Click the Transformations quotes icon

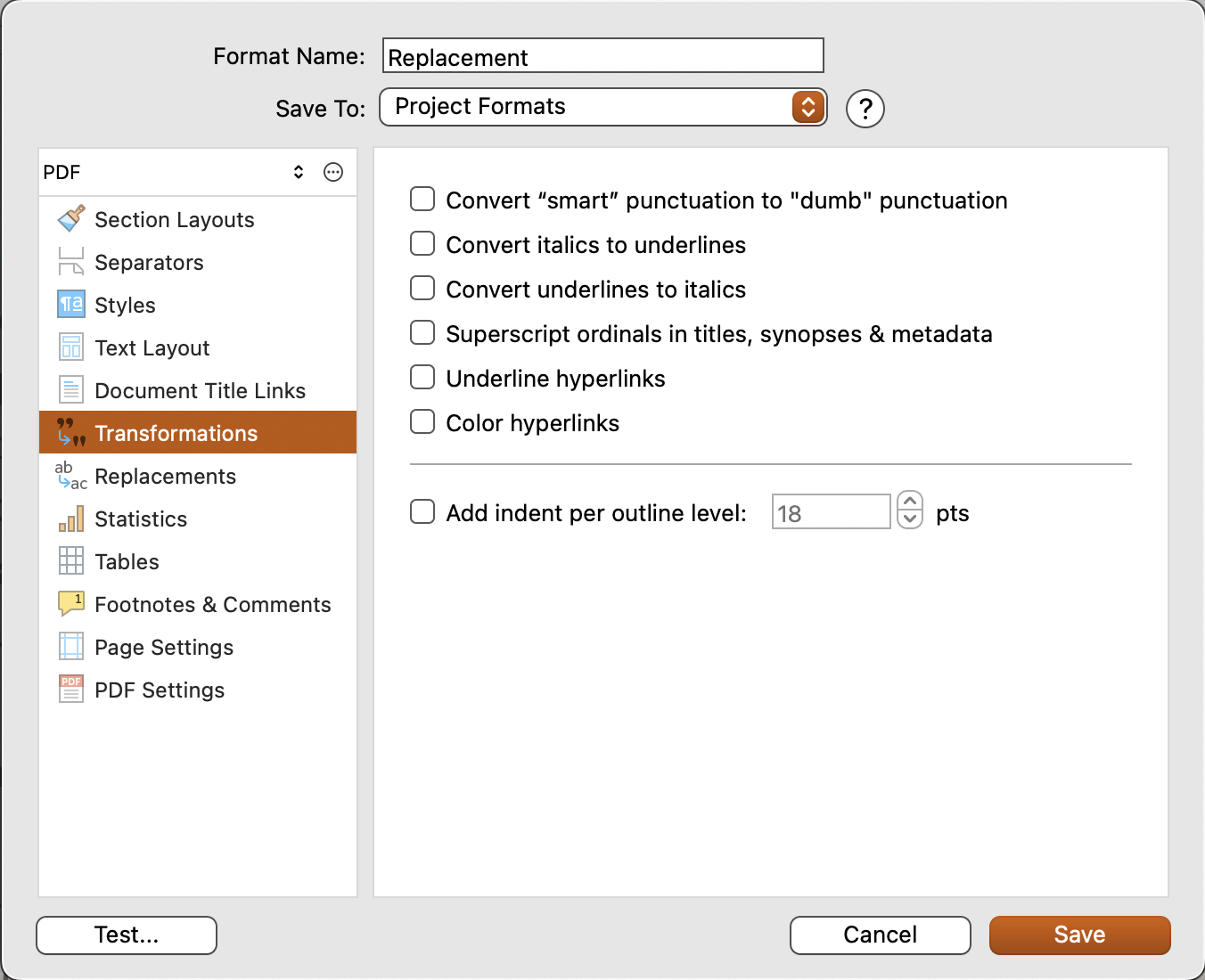pyautogui.click(x=71, y=433)
